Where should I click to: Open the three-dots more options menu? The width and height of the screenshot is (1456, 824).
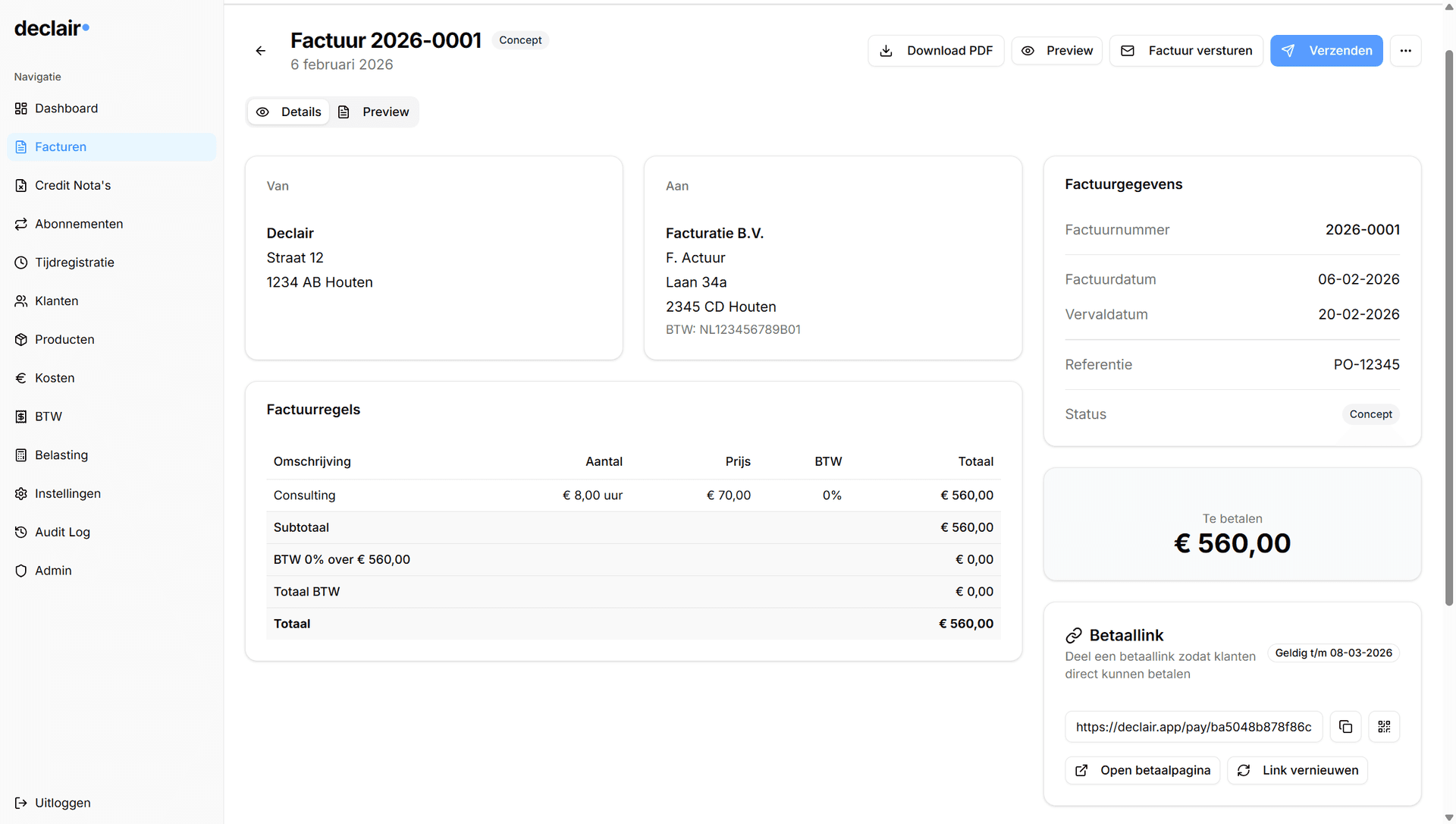1405,51
